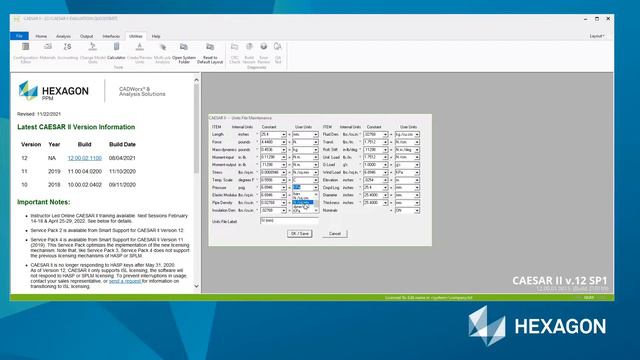Click the 'Important Notes:' heading
Viewport: 640px width, 360px height.
44,202
